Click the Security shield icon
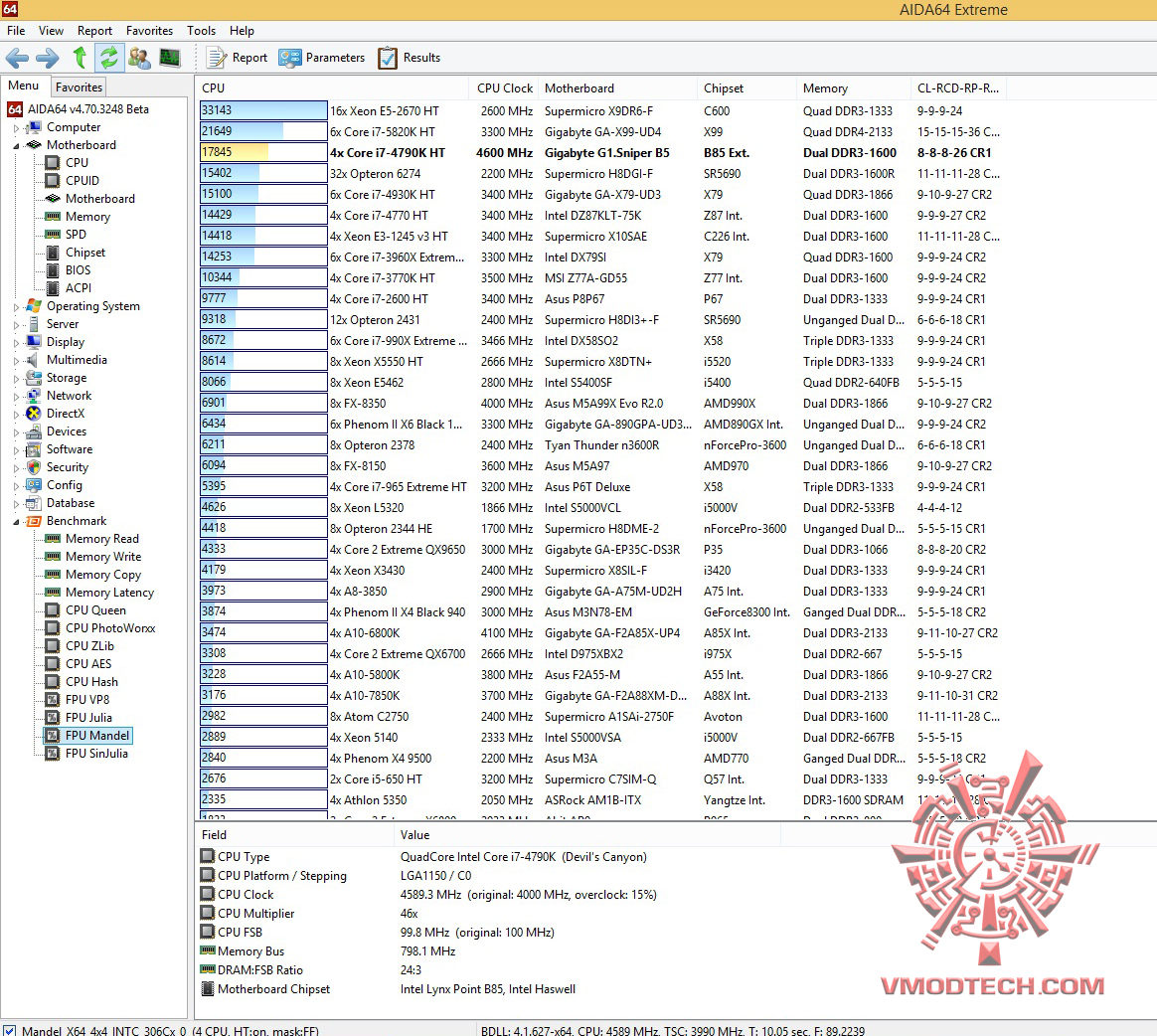Viewport: 1157px width, 1036px height. click(x=33, y=467)
